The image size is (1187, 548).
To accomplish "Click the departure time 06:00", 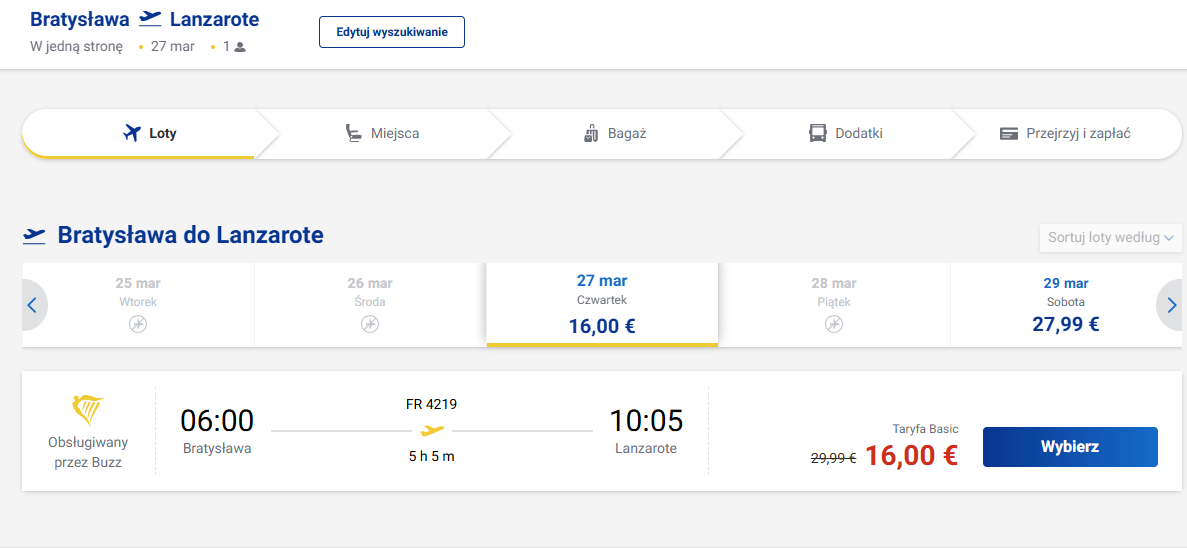I will tap(217, 421).
